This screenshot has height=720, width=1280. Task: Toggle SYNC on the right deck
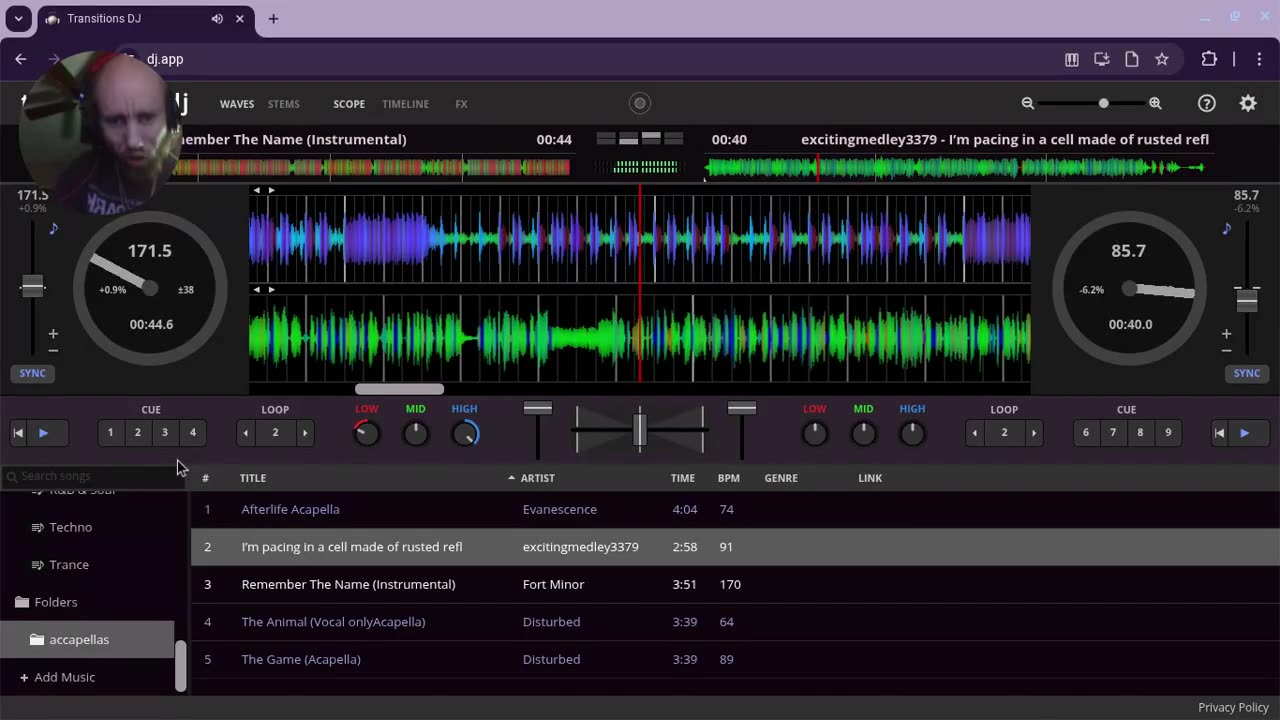[1246, 373]
